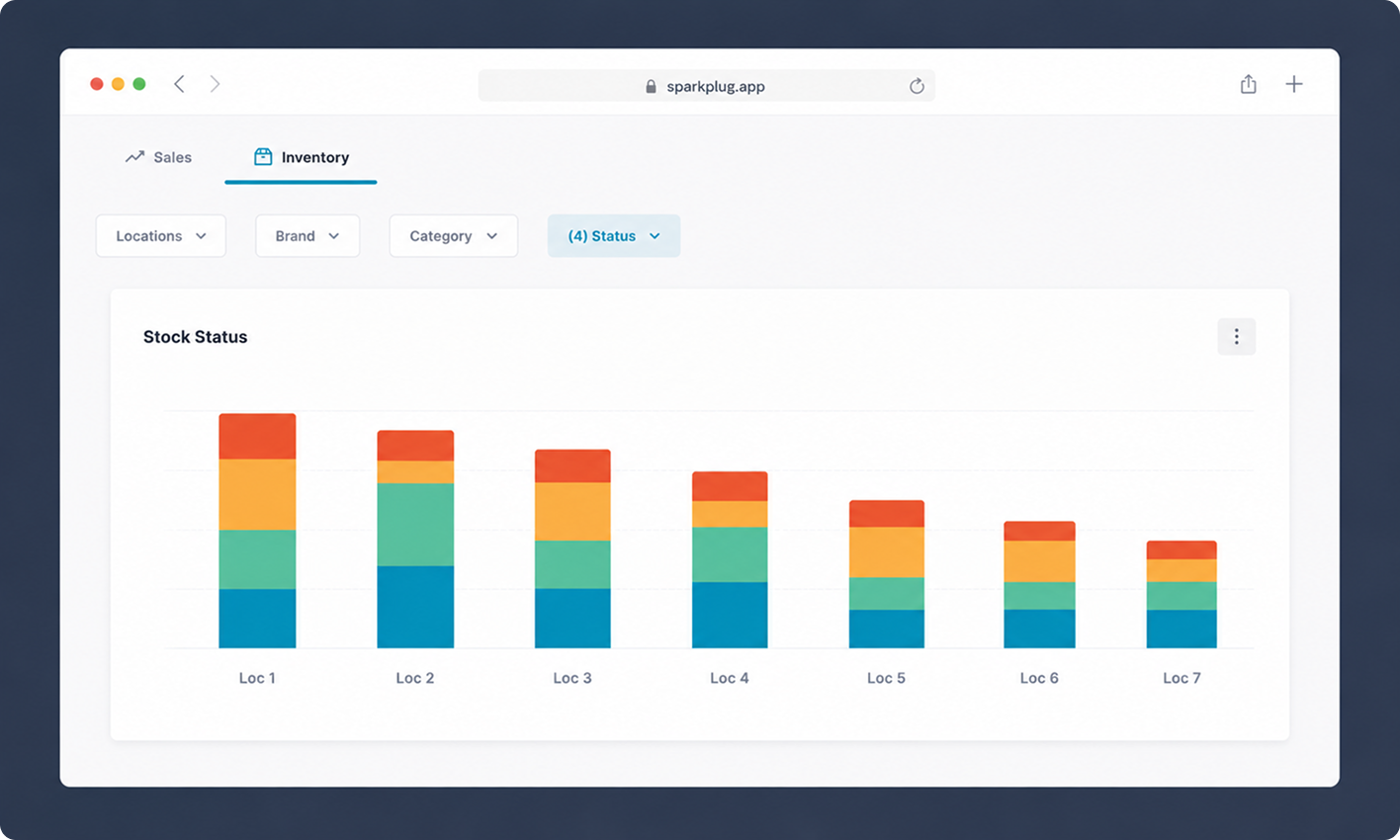
Task: Click the yellow minimize window button
Action: click(x=118, y=84)
